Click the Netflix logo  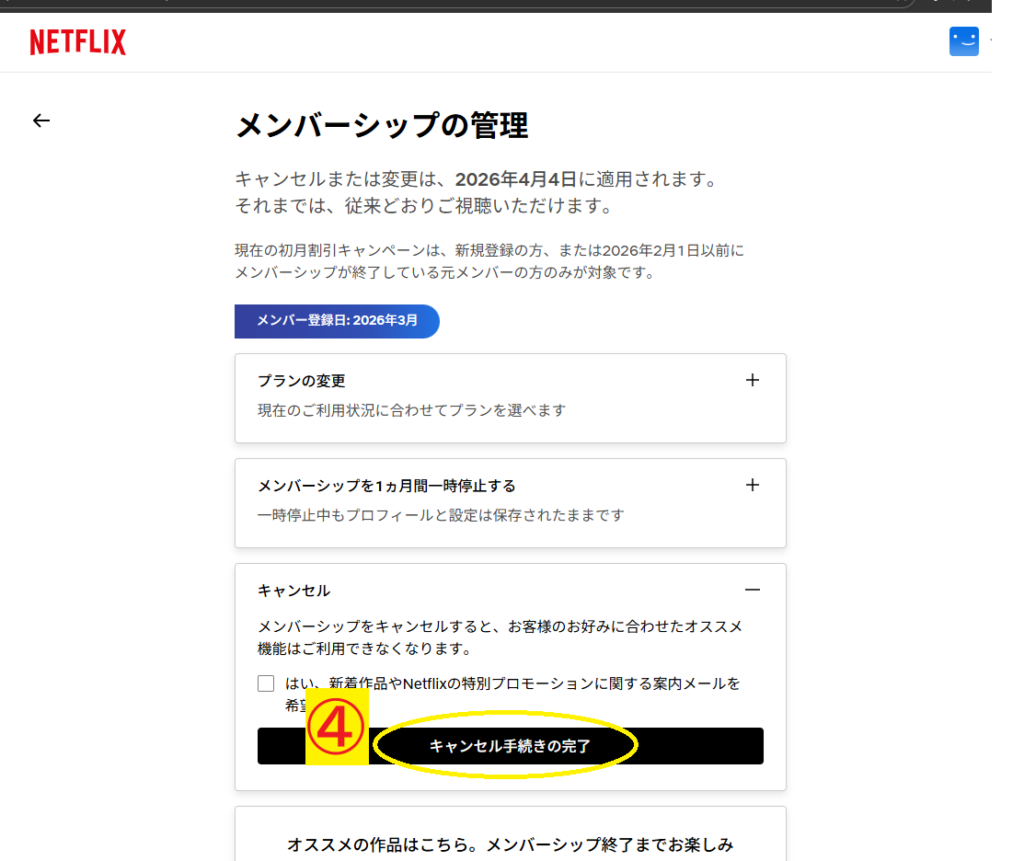pyautogui.click(x=78, y=42)
